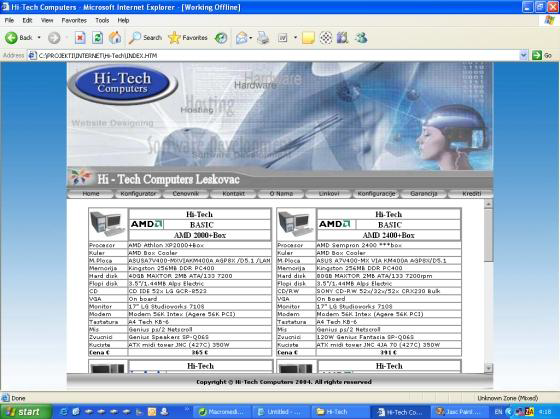
Task: Open the Garancija navigation link
Action: [x=424, y=194]
